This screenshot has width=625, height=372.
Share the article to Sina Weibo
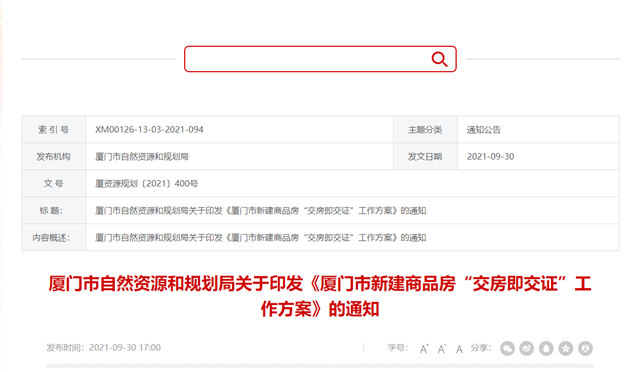click(527, 348)
